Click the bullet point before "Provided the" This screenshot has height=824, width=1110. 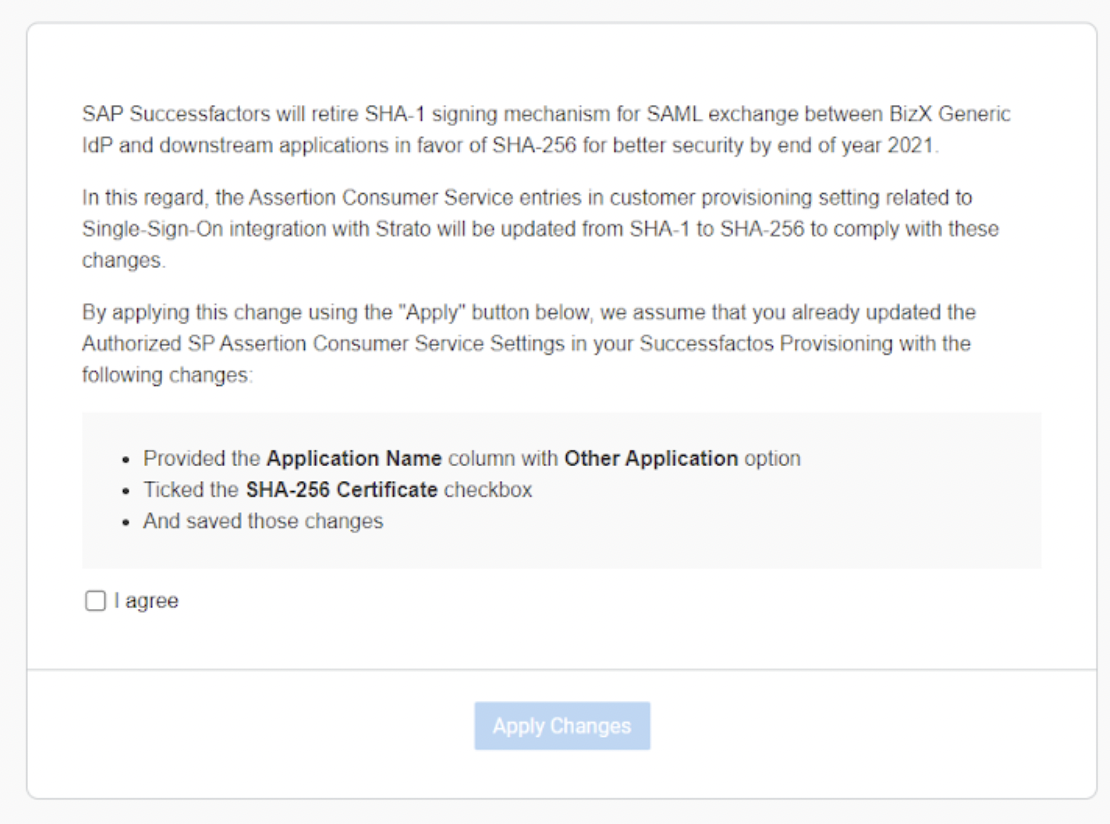pos(126,460)
